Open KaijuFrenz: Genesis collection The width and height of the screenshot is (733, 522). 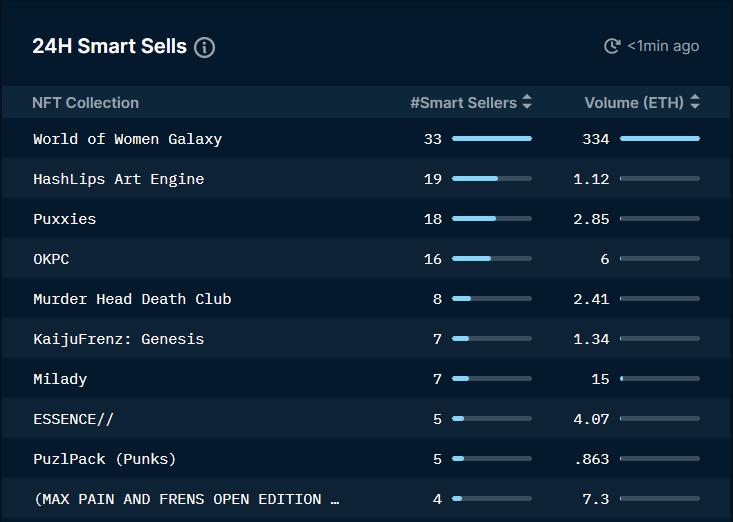point(119,339)
